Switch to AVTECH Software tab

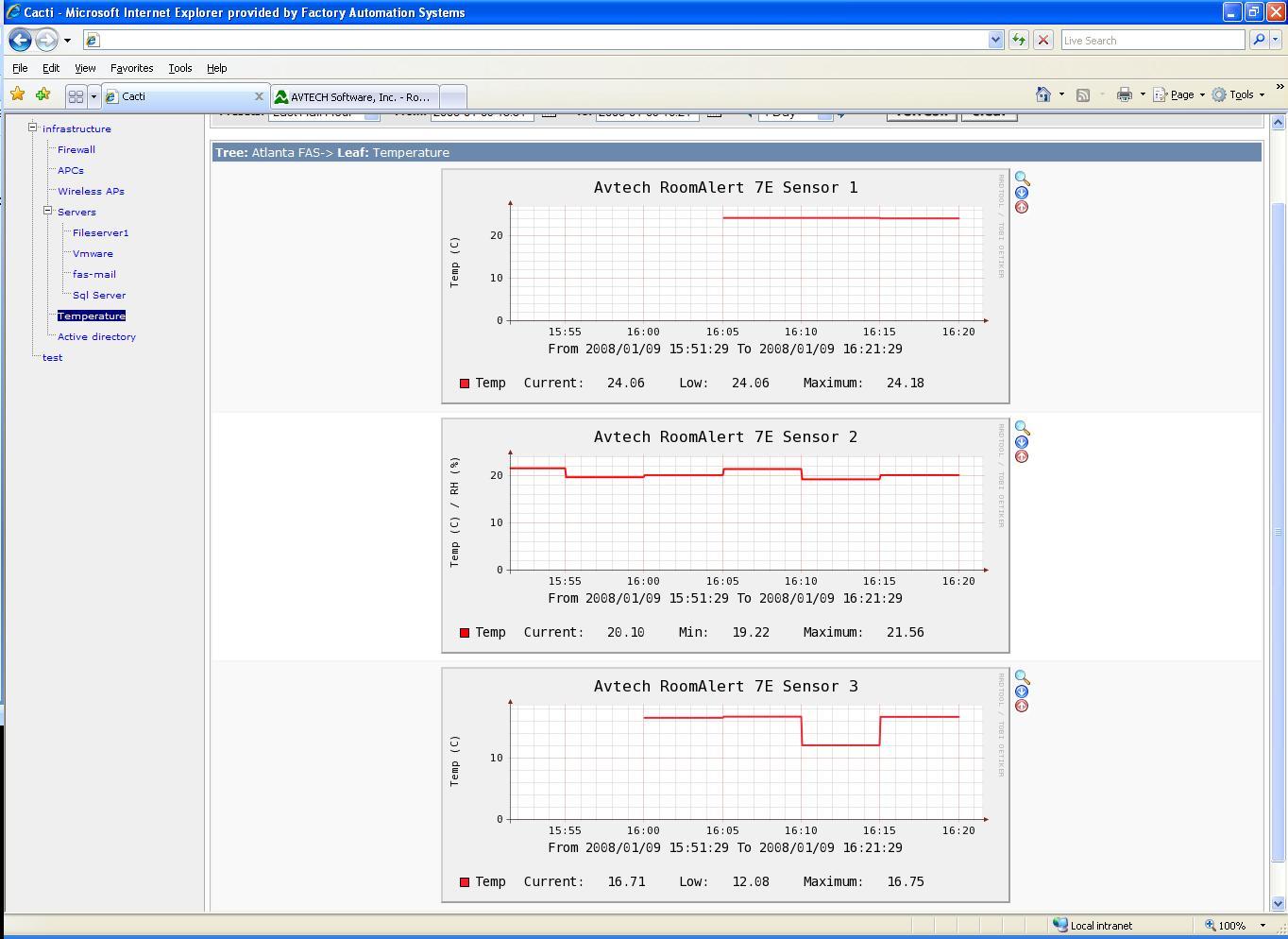coord(355,96)
